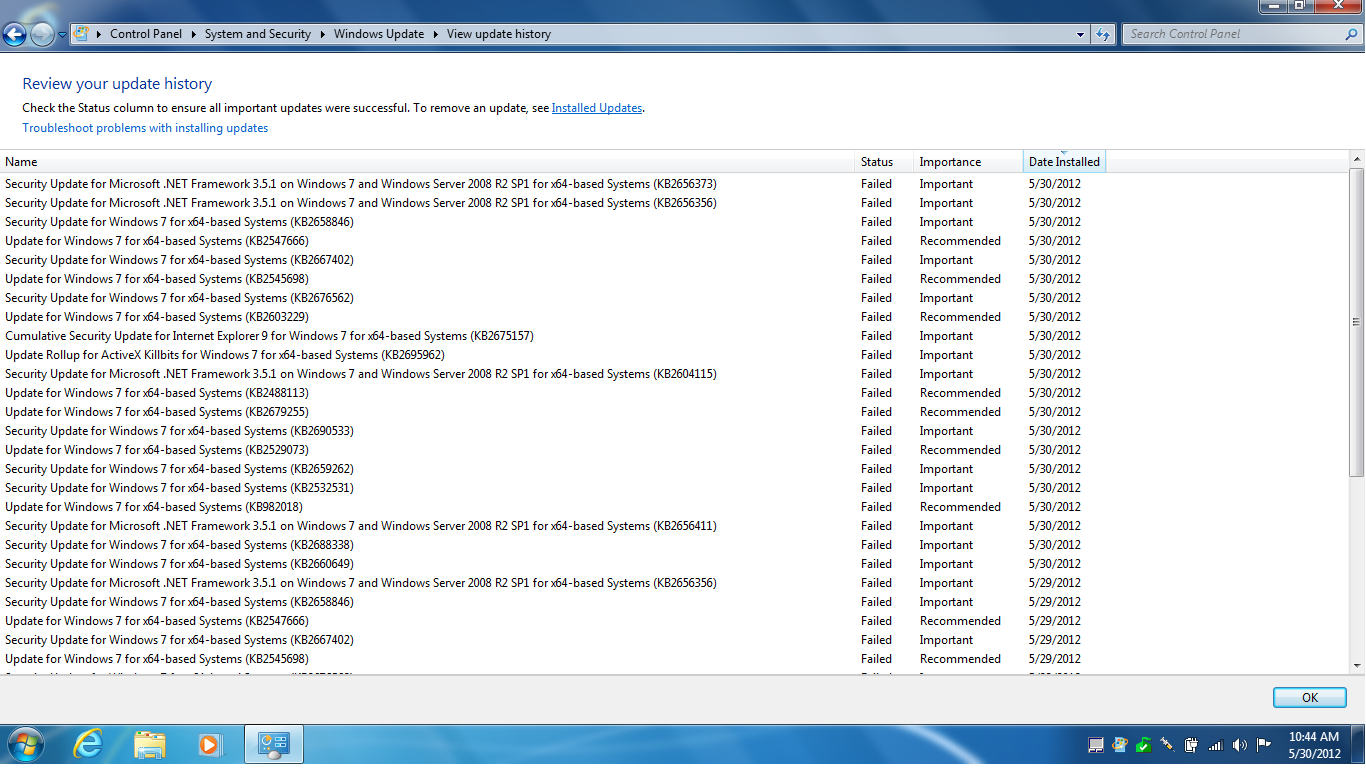The width and height of the screenshot is (1366, 768).
Task: Select Security Update KB2688338 row
Action: point(553,545)
